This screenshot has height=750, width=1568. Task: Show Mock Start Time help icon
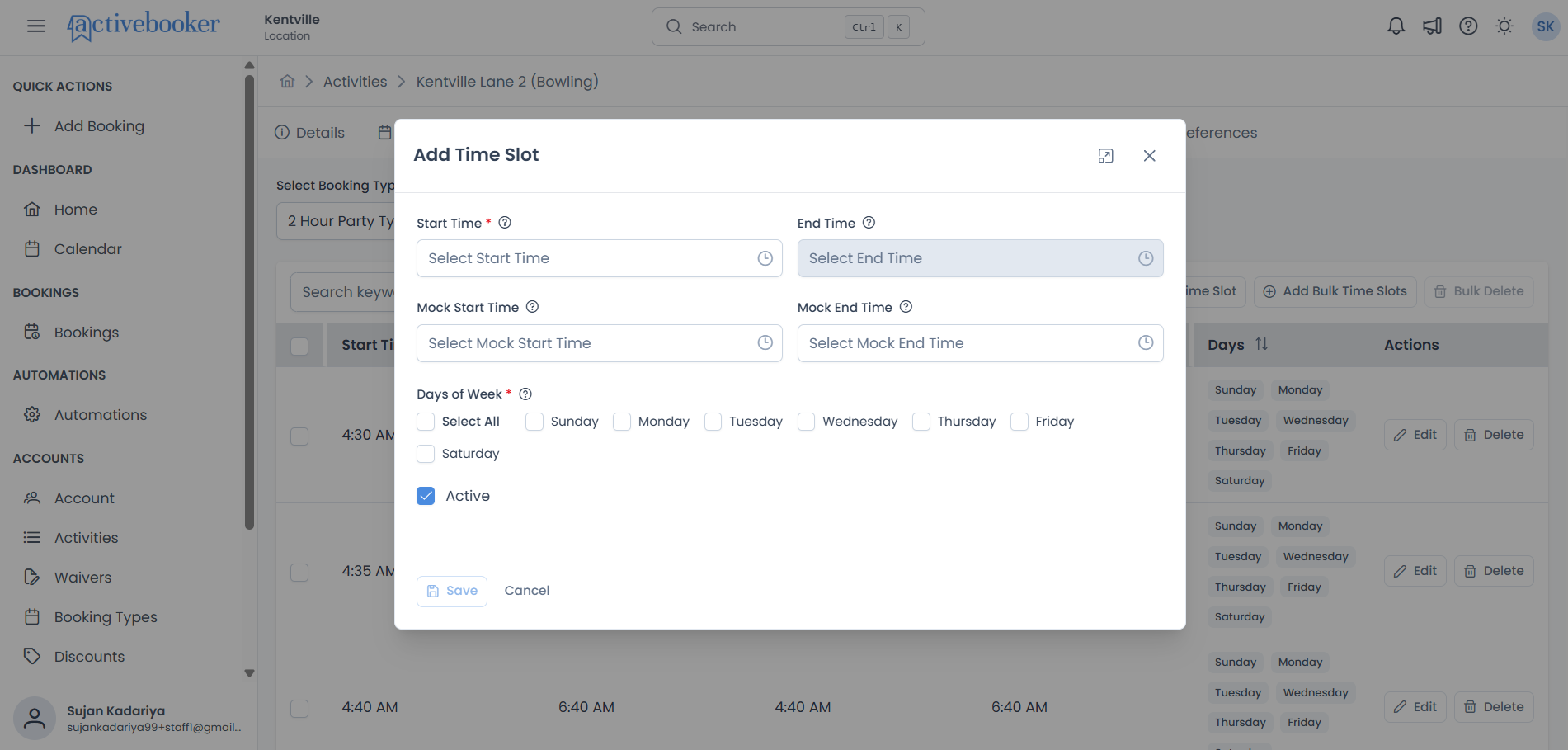click(532, 307)
